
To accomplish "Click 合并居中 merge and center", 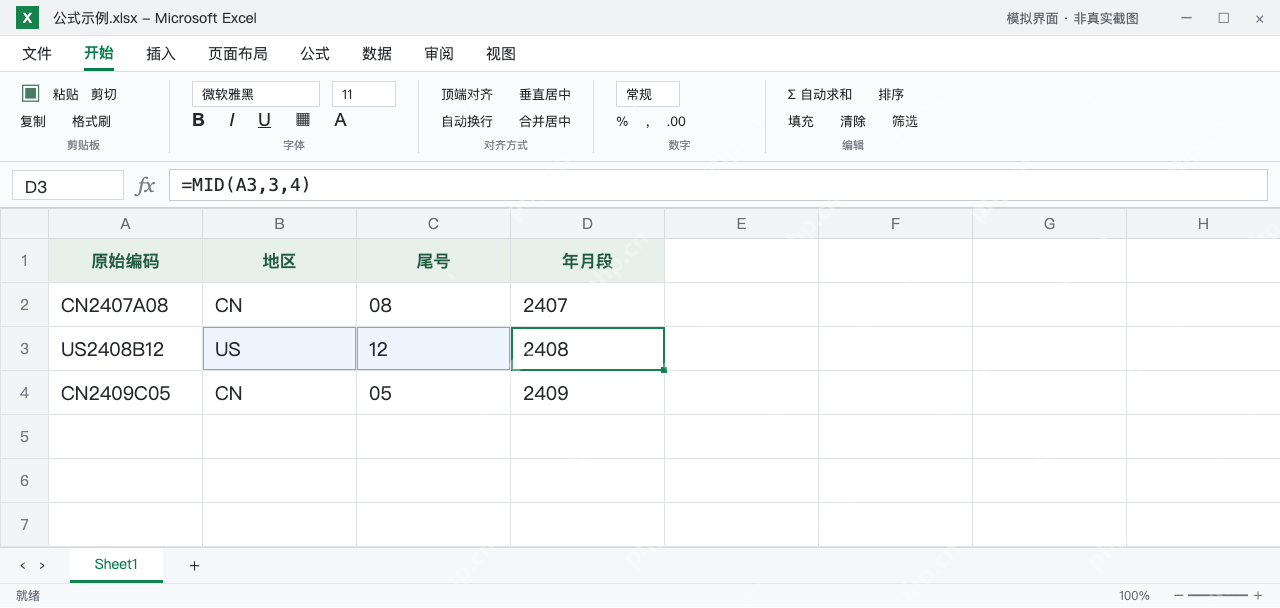I will 545,122.
